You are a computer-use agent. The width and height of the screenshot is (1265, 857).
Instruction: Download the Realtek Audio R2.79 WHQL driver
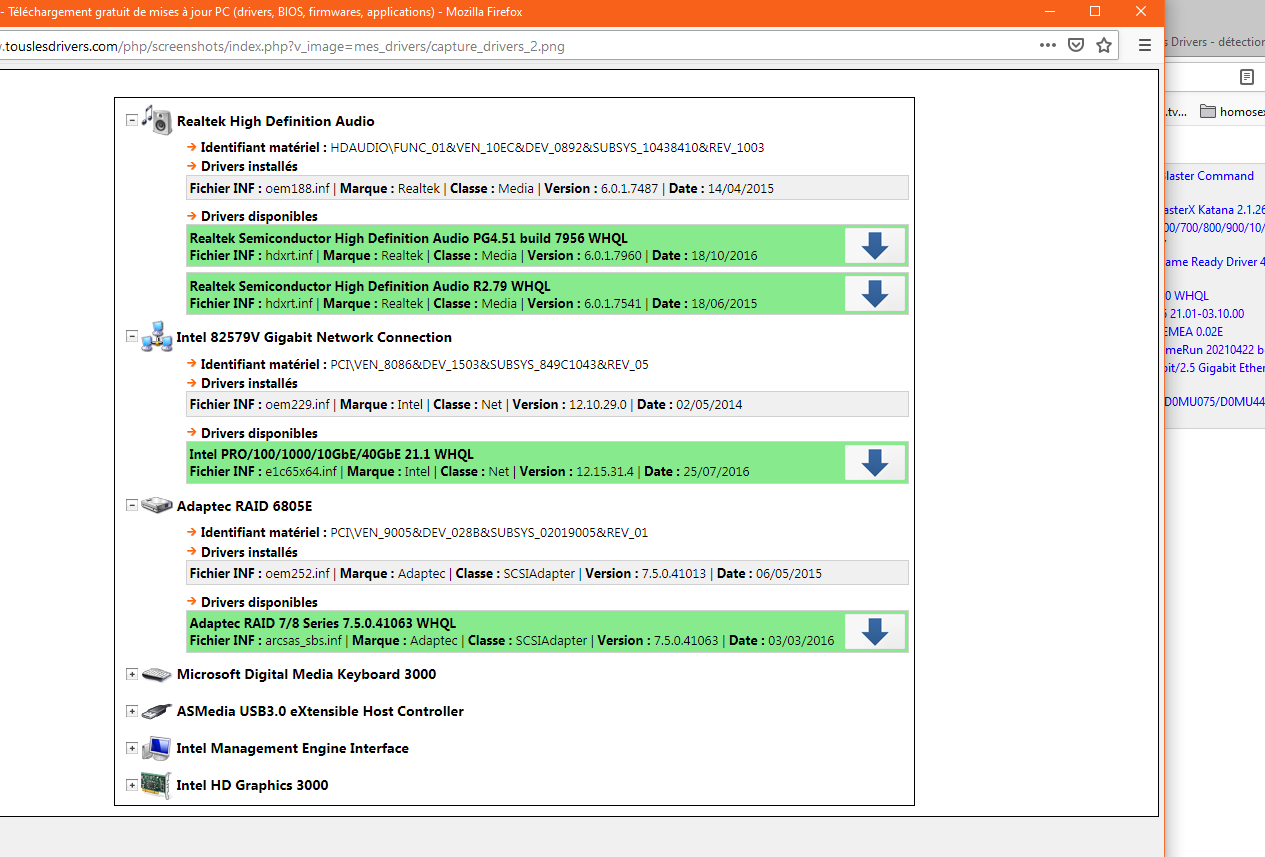click(875, 293)
